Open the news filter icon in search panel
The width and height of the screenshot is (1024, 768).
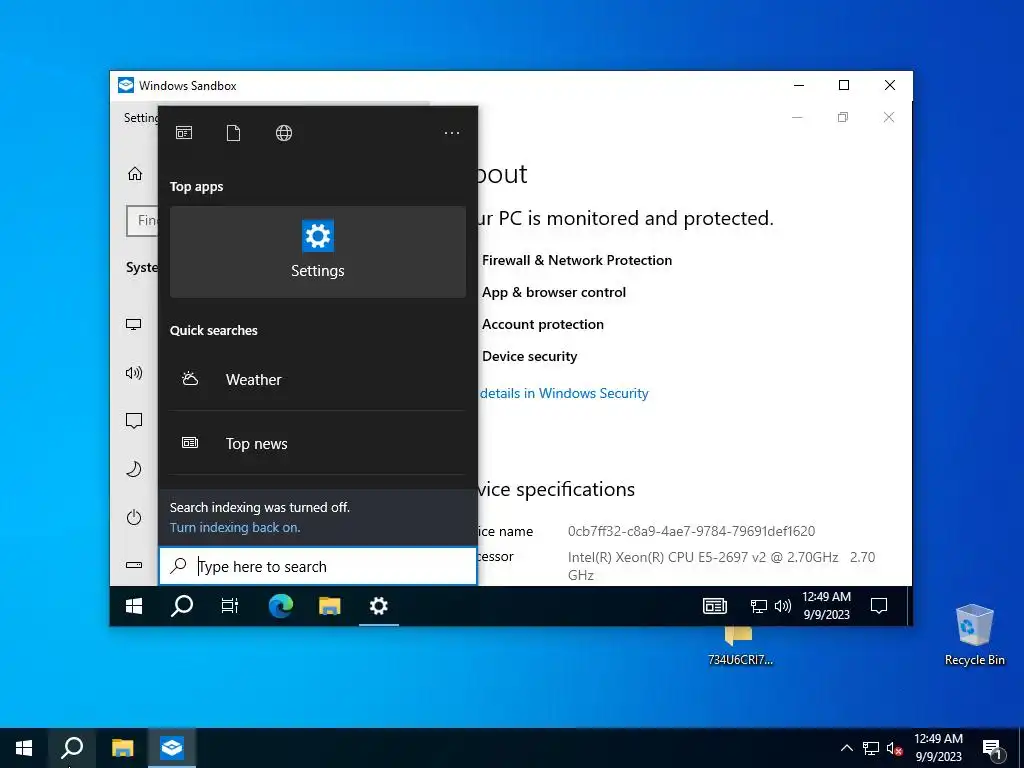tap(184, 133)
